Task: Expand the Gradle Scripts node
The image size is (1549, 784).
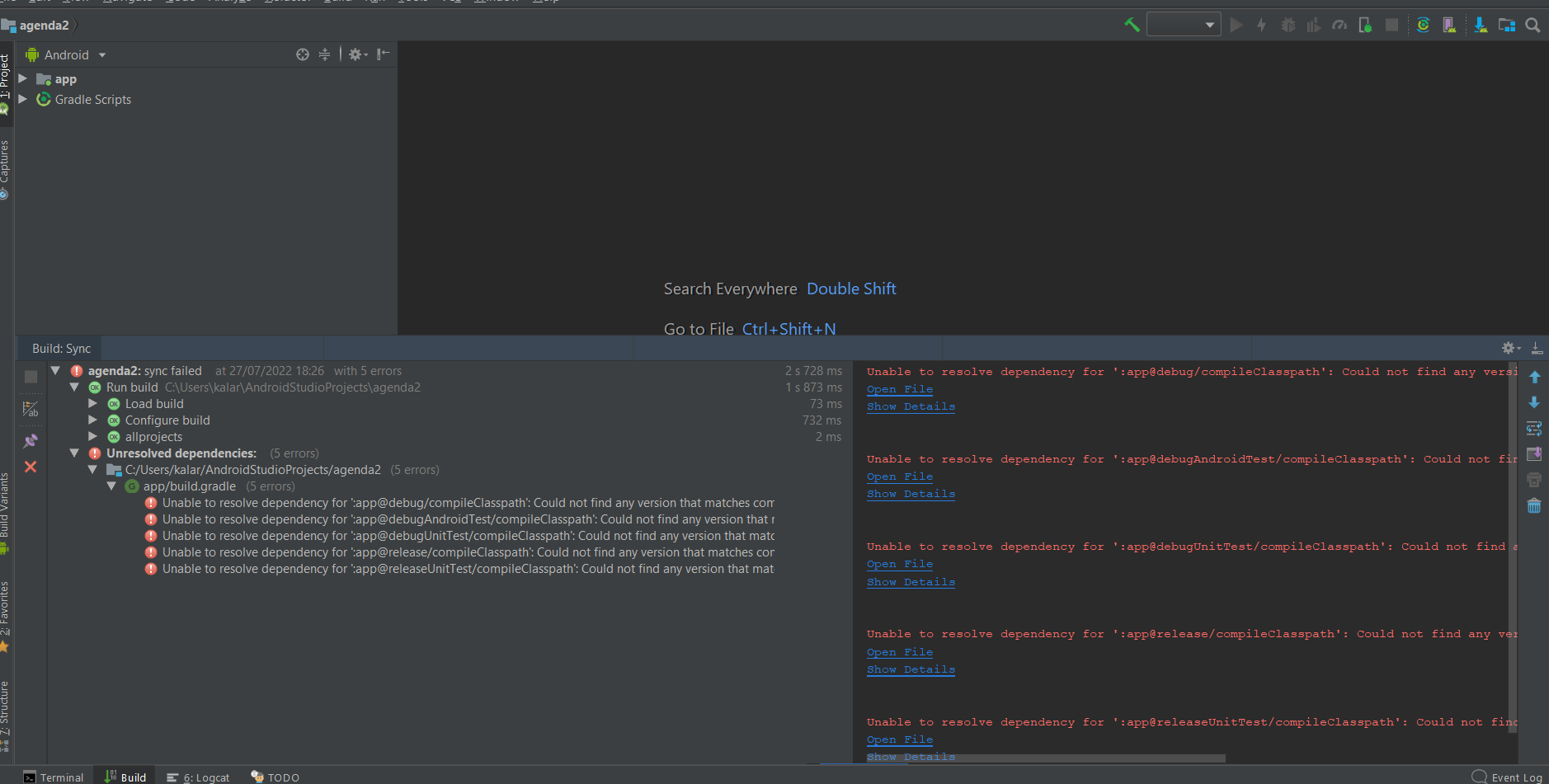Action: pyautogui.click(x=23, y=99)
